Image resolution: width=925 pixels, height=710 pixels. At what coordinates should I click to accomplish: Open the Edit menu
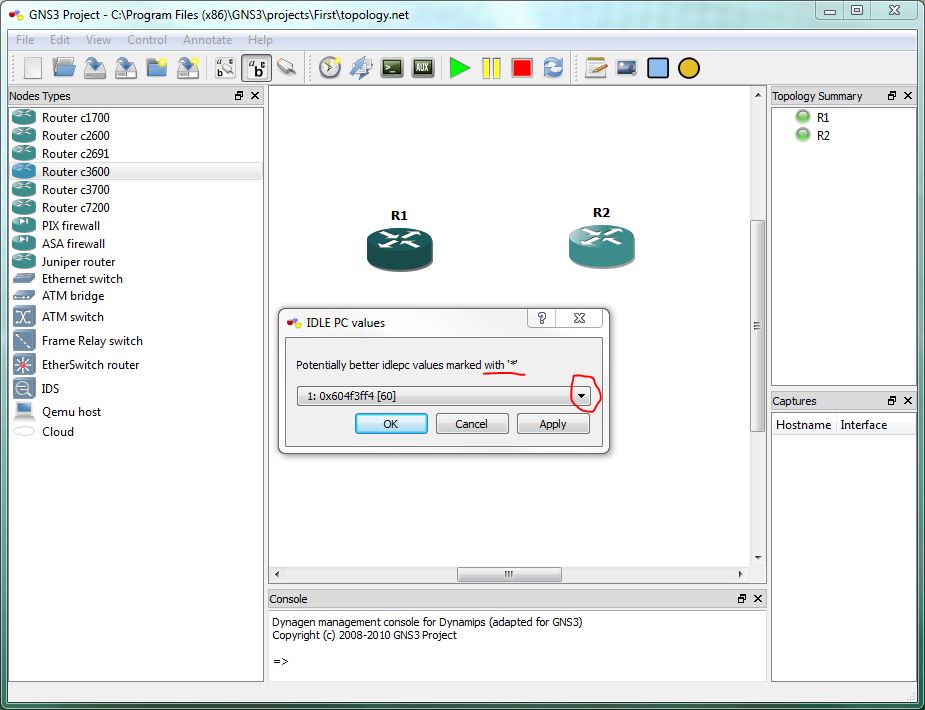(x=60, y=40)
